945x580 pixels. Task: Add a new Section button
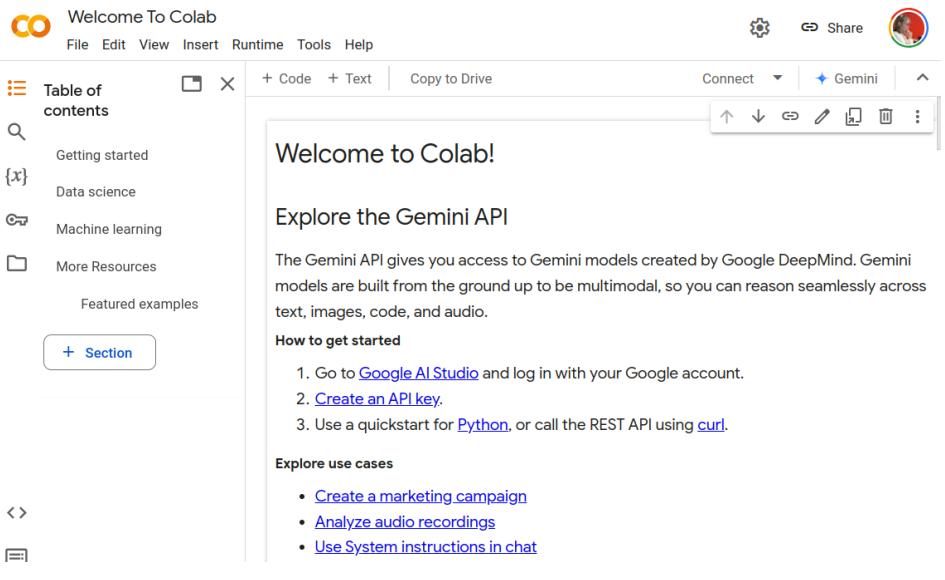(99, 353)
